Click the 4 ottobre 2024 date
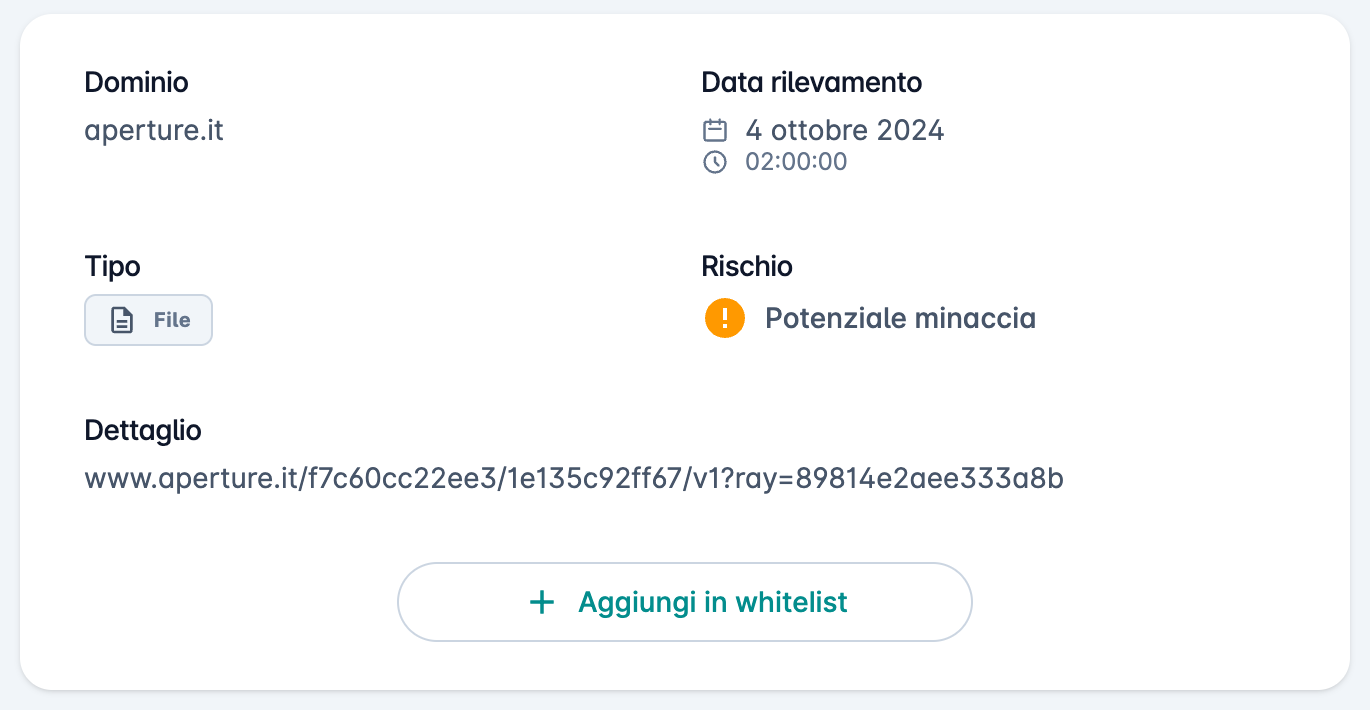The width and height of the screenshot is (1370, 710). (x=845, y=130)
